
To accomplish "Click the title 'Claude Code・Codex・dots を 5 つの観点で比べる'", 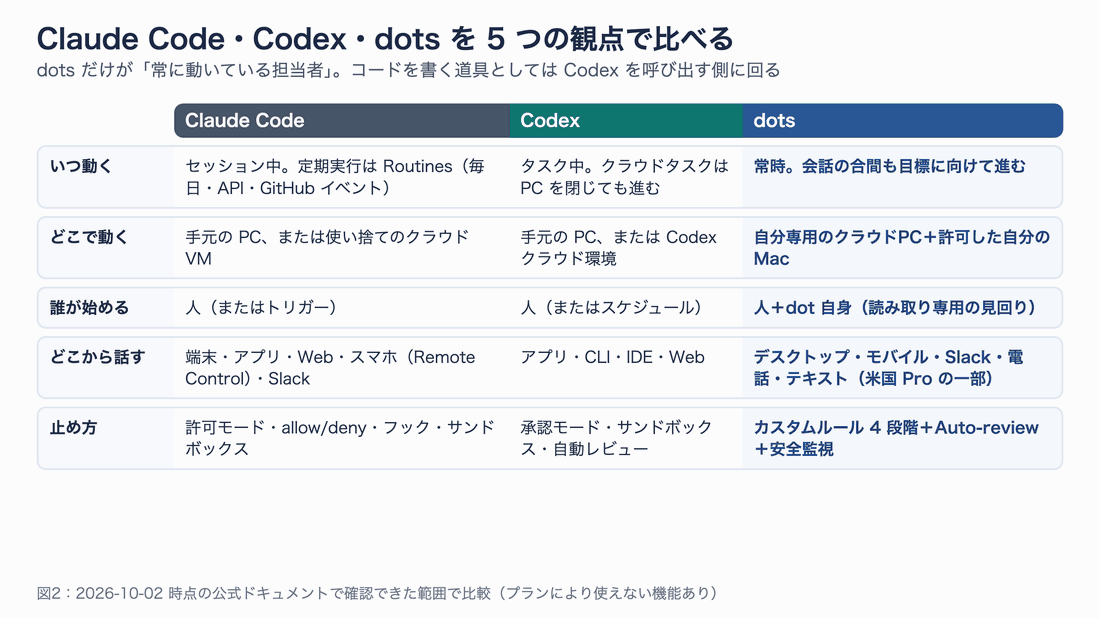I will pyautogui.click(x=385, y=39).
